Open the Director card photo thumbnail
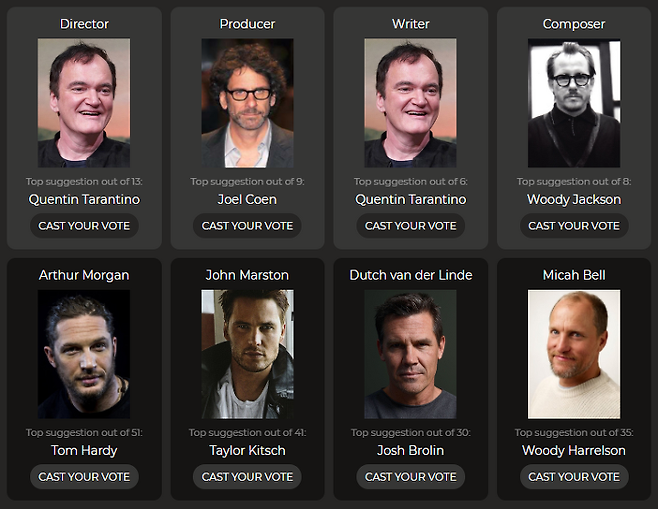The width and height of the screenshot is (658, 509). click(x=84, y=103)
